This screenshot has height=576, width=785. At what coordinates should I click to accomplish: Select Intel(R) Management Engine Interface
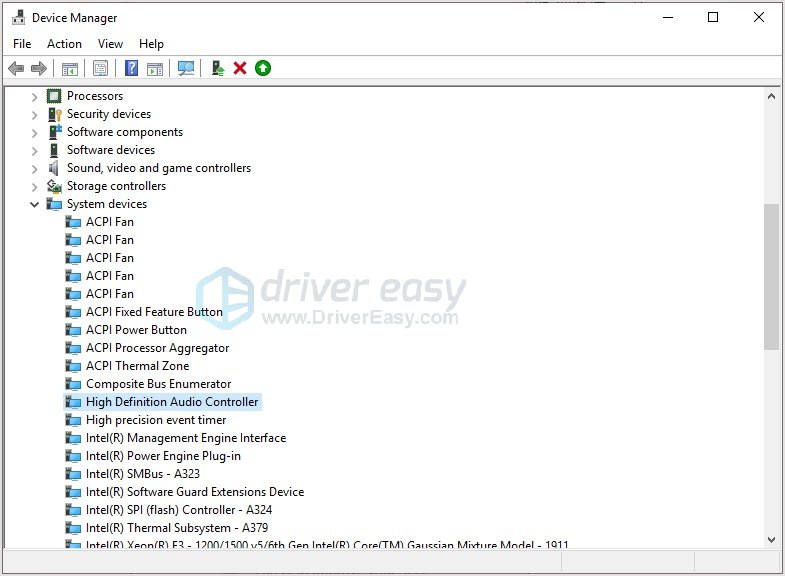pyautogui.click(x=186, y=438)
